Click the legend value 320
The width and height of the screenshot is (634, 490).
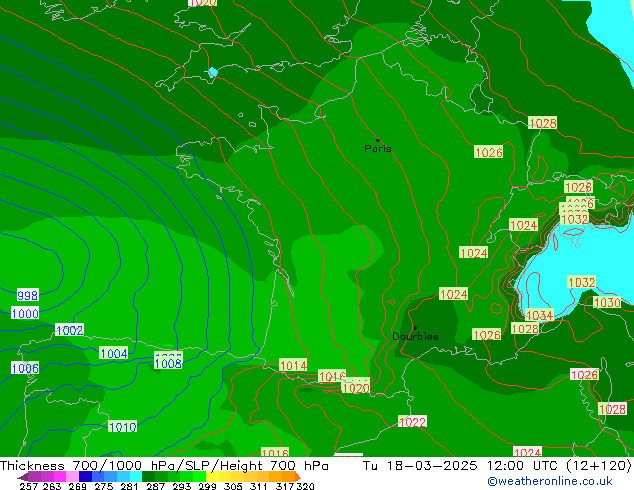tap(306, 486)
